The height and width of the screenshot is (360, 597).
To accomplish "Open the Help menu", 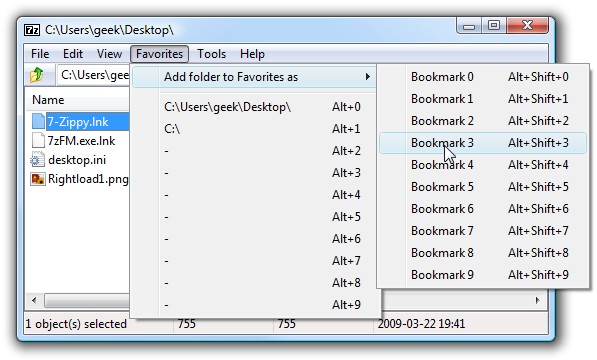I will pyautogui.click(x=252, y=54).
